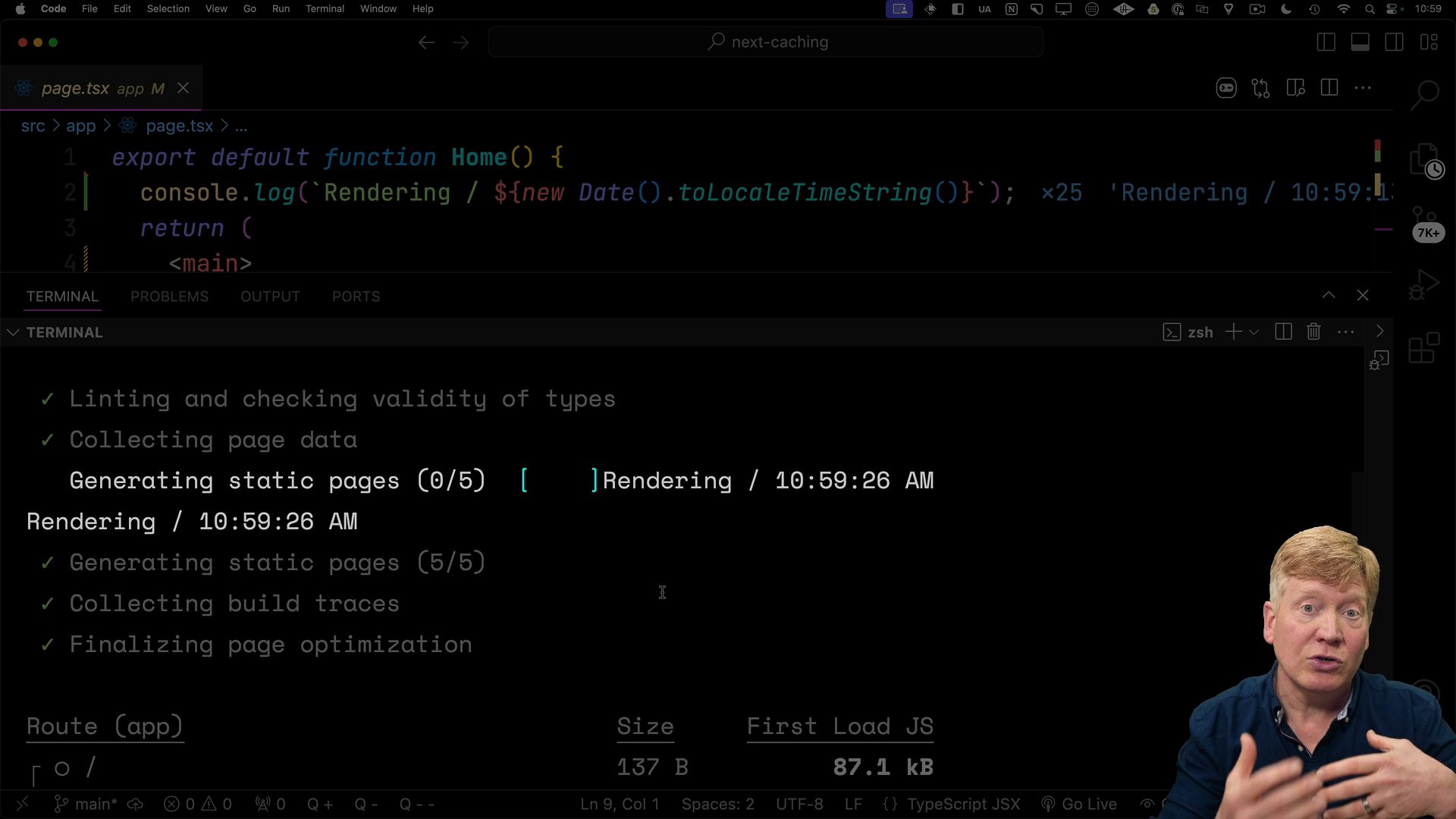Screen dimensions: 1456x819
Task: Click Ln 9, Col 1 cursor position
Action: (619, 804)
